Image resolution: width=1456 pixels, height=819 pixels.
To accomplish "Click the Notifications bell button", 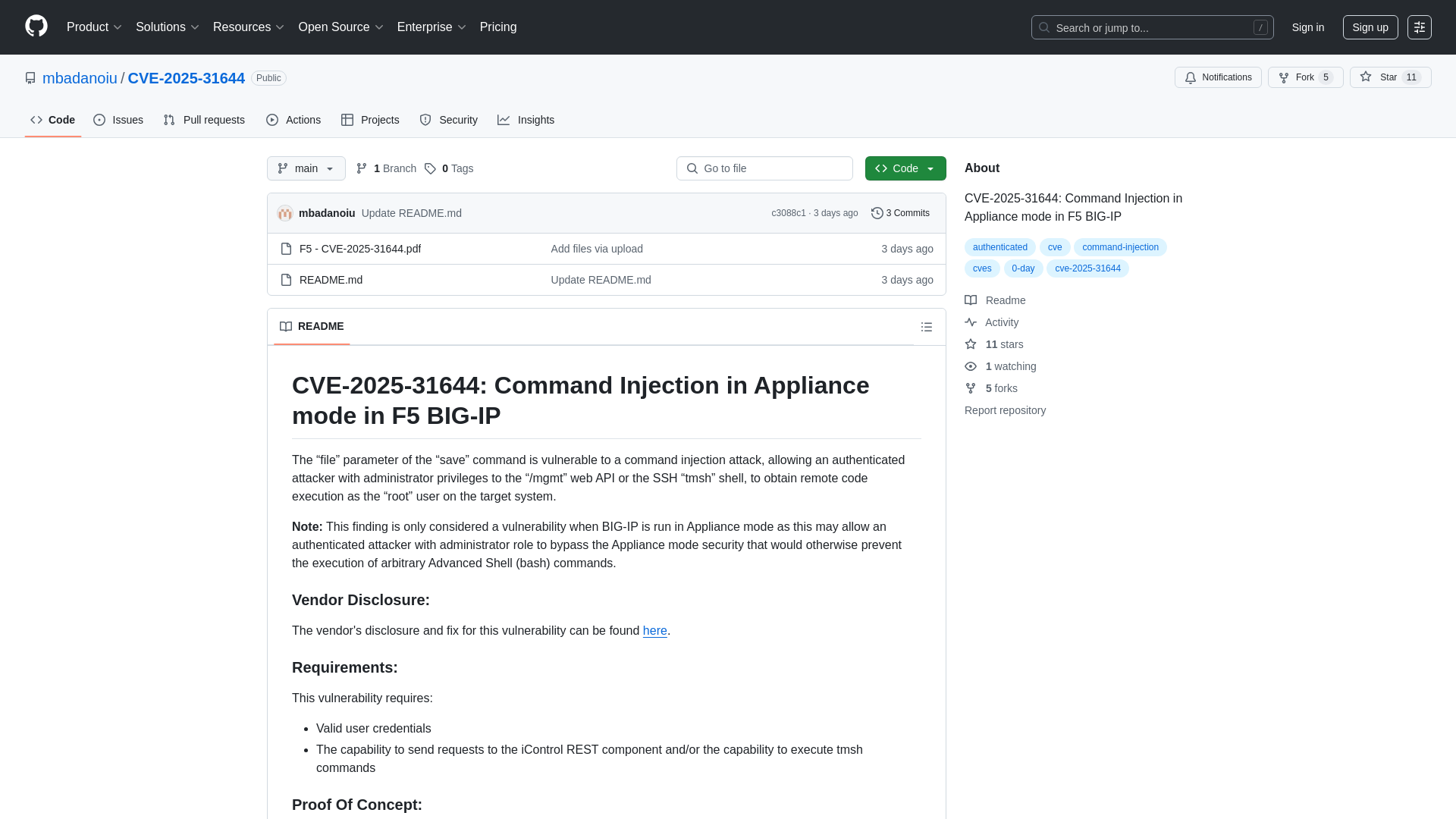I will tap(1217, 77).
